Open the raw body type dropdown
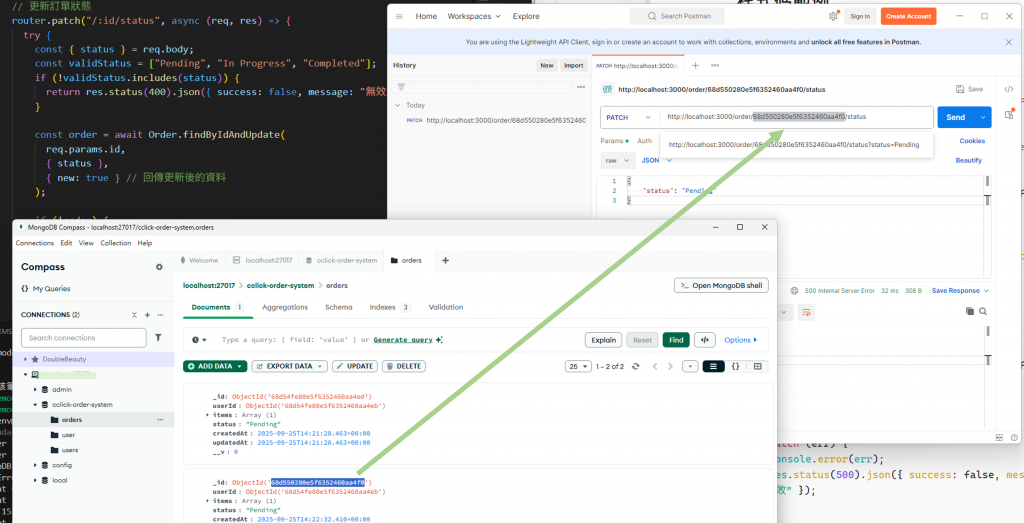This screenshot has height=523, width=1024. pyautogui.click(x=617, y=160)
